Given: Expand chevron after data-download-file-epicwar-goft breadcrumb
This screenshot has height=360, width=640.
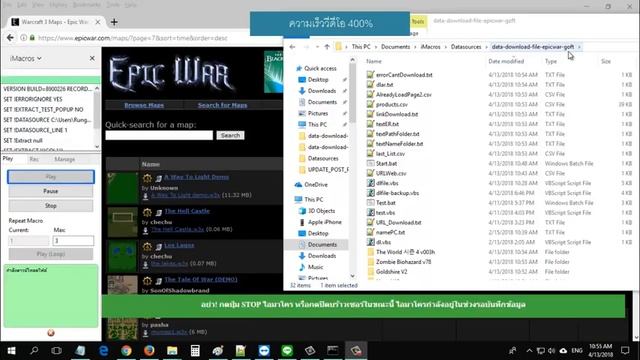Looking at the screenshot, I should (579, 47).
